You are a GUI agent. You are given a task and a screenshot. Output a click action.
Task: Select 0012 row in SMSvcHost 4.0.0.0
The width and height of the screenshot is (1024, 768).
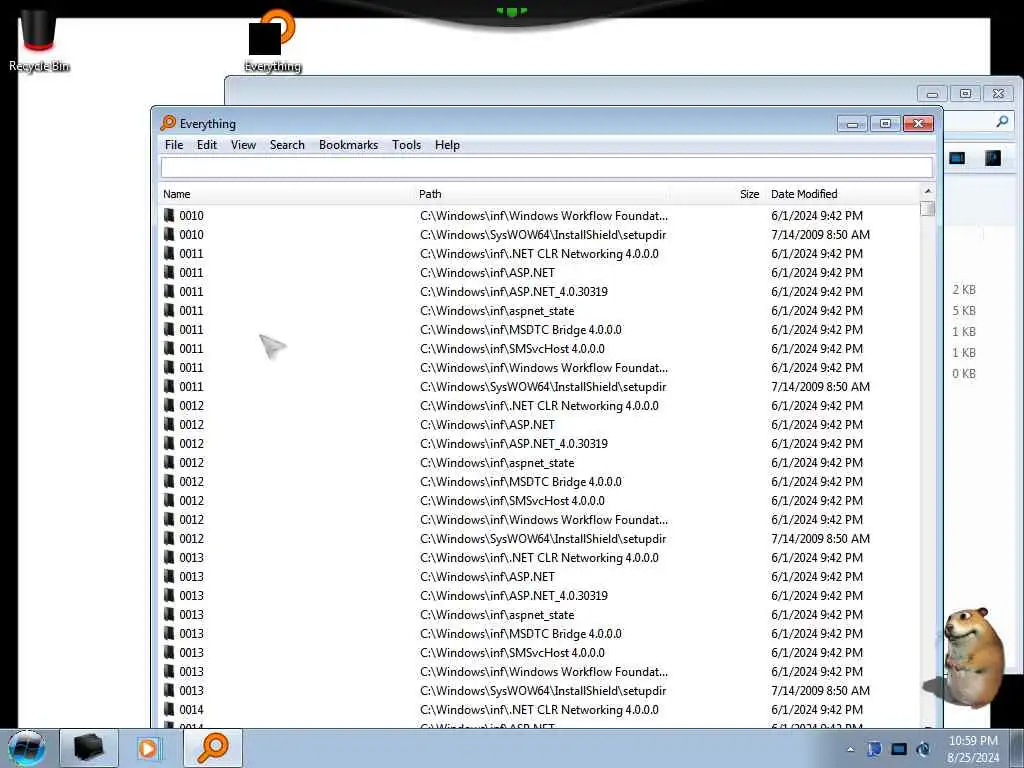click(539, 500)
